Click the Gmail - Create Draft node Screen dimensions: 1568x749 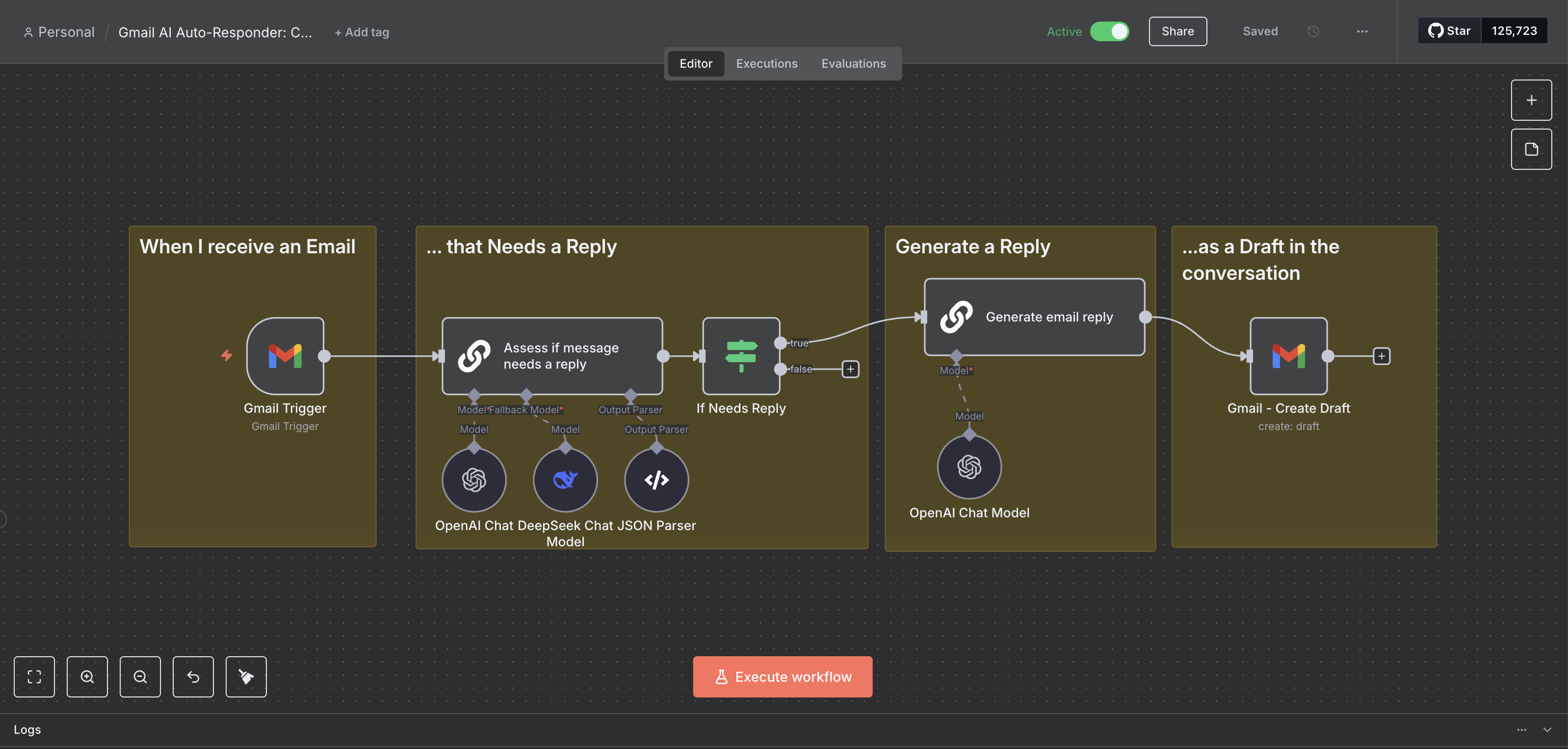[x=1288, y=356]
